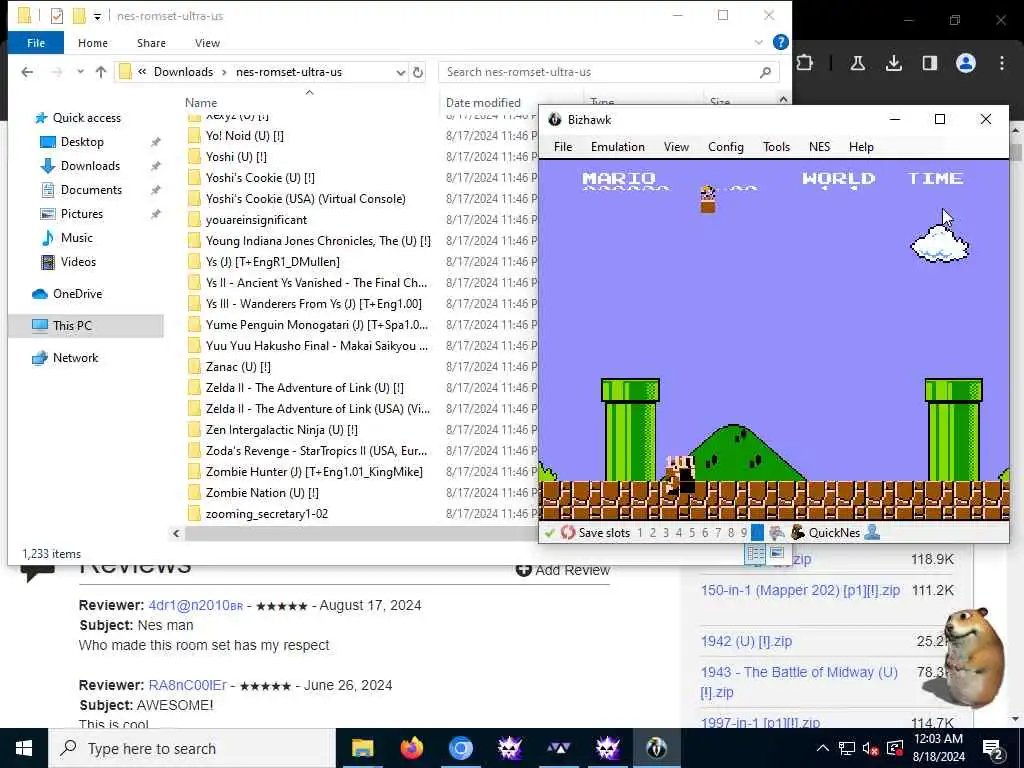The width and height of the screenshot is (1024, 768).
Task: Sort by the Date modified column header
Action: [483, 103]
